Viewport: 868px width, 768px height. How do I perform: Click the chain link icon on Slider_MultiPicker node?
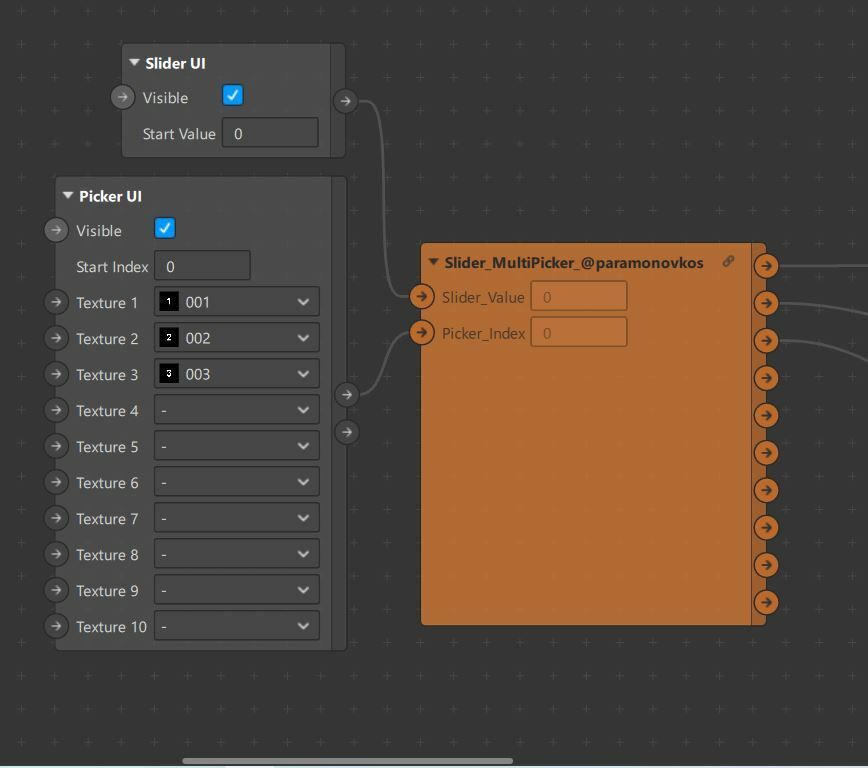729,261
